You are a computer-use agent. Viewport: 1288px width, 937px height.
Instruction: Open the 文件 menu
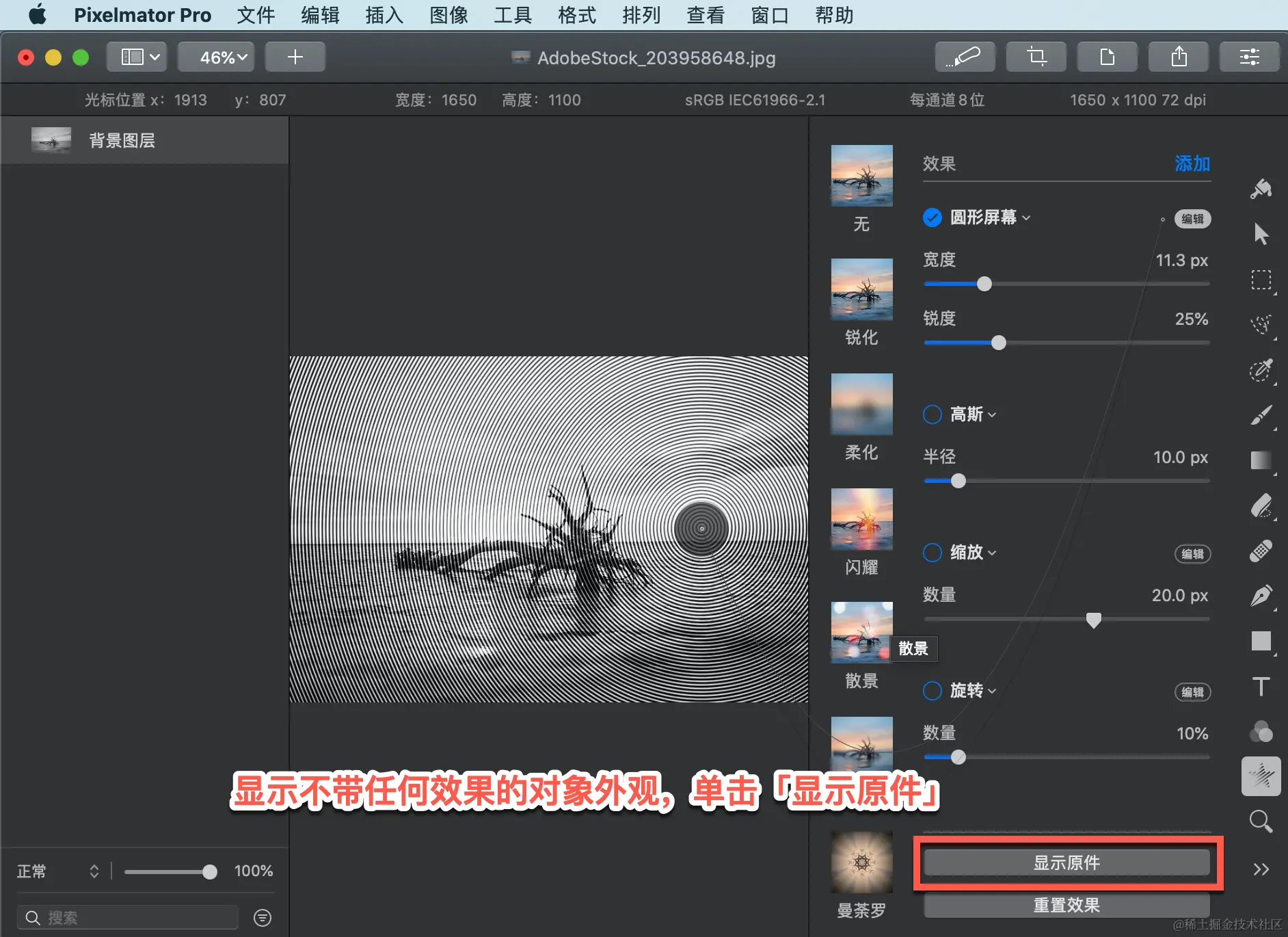point(256,15)
